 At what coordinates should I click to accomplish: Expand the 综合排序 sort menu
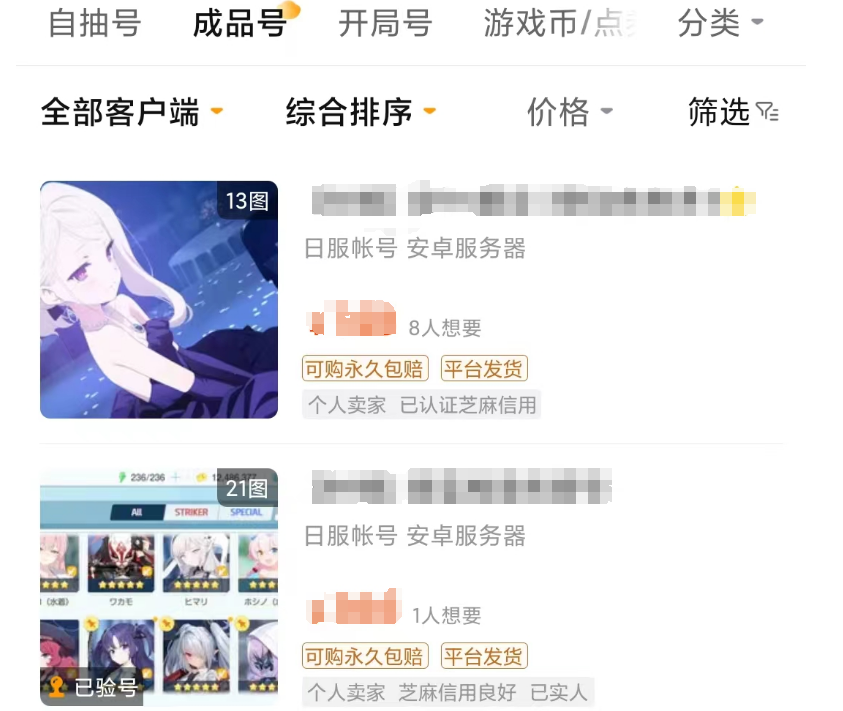coord(360,112)
